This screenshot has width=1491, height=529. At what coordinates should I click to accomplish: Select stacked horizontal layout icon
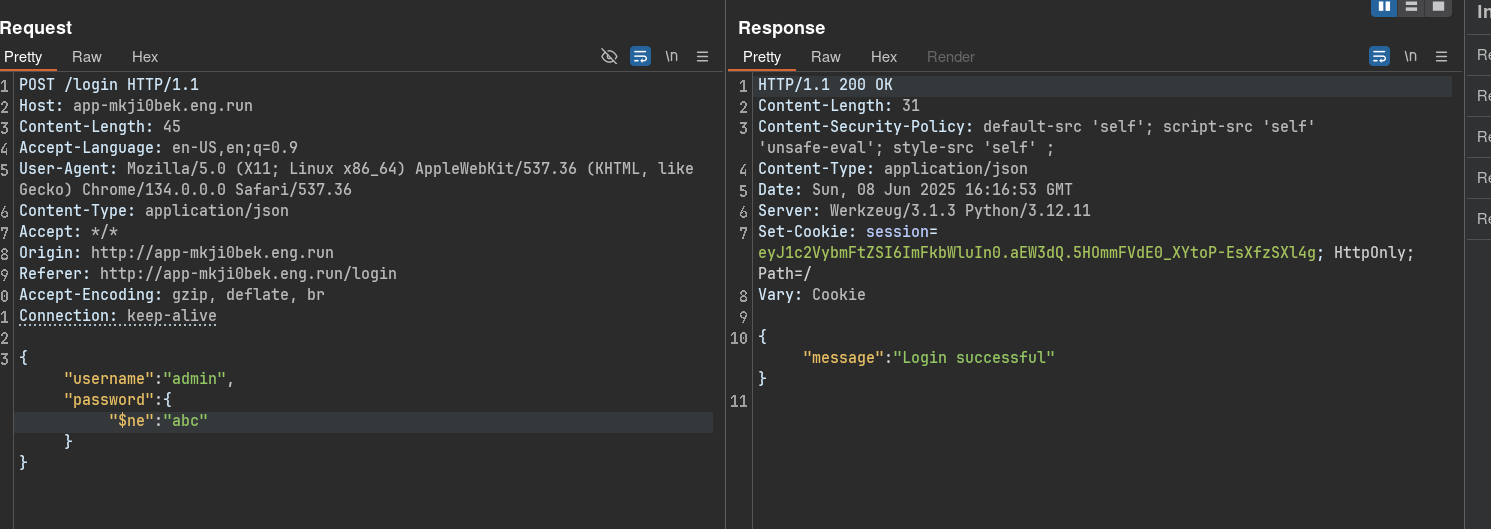[1411, 7]
